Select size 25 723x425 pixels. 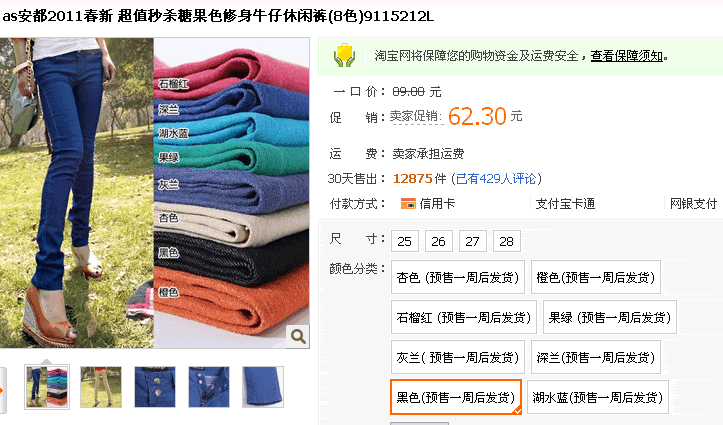click(x=404, y=241)
